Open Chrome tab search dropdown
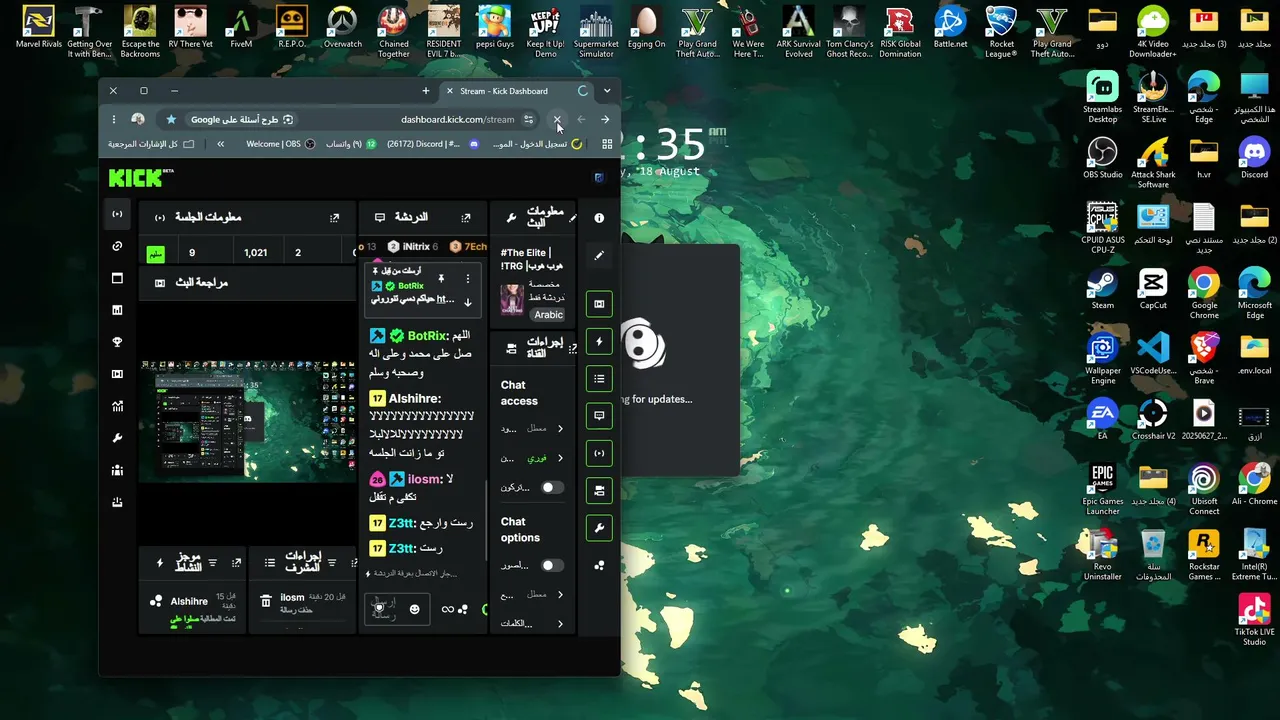Image resolution: width=1280 pixels, height=720 pixels. 607,91
